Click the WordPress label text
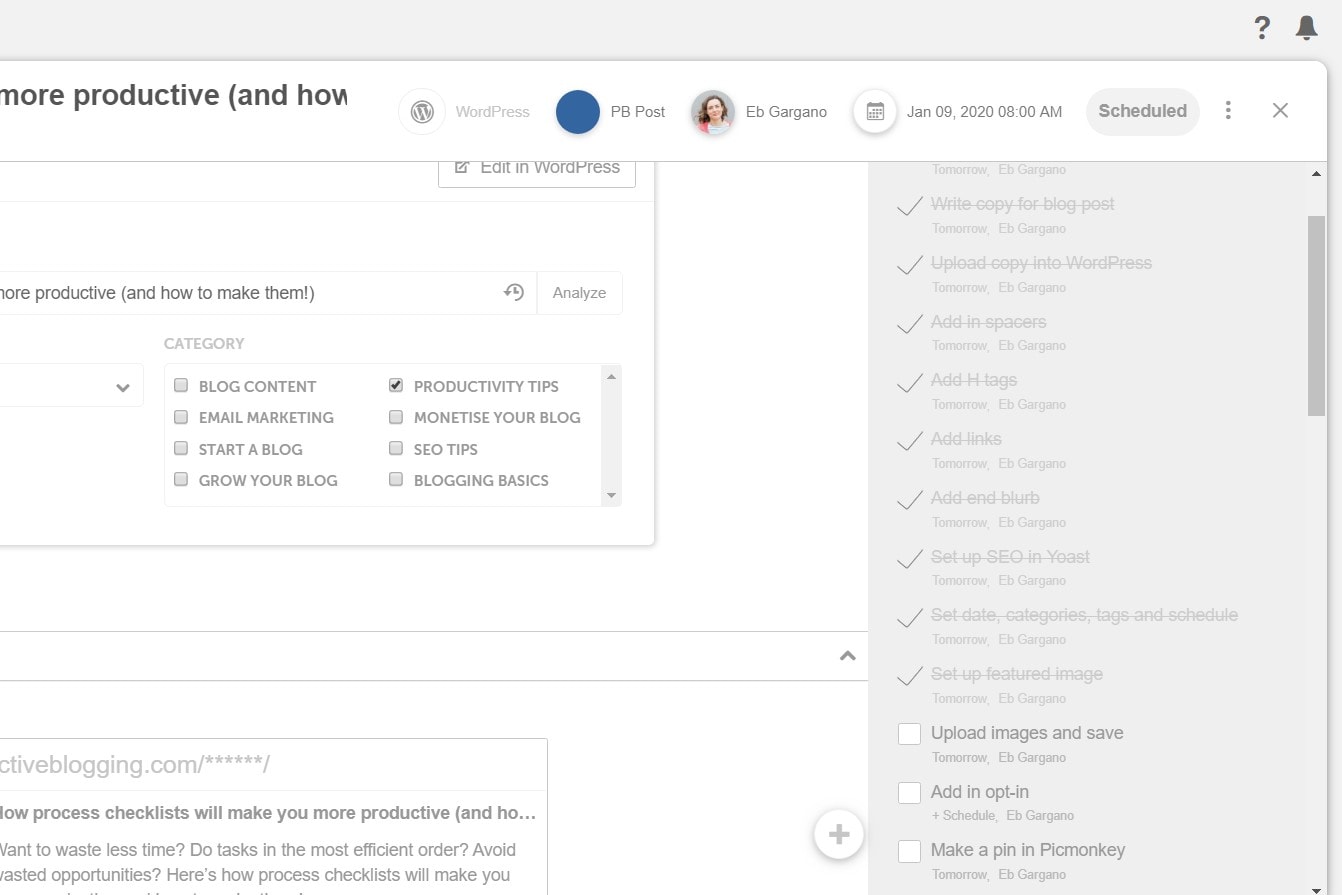This screenshot has height=895, width=1342. click(x=492, y=112)
